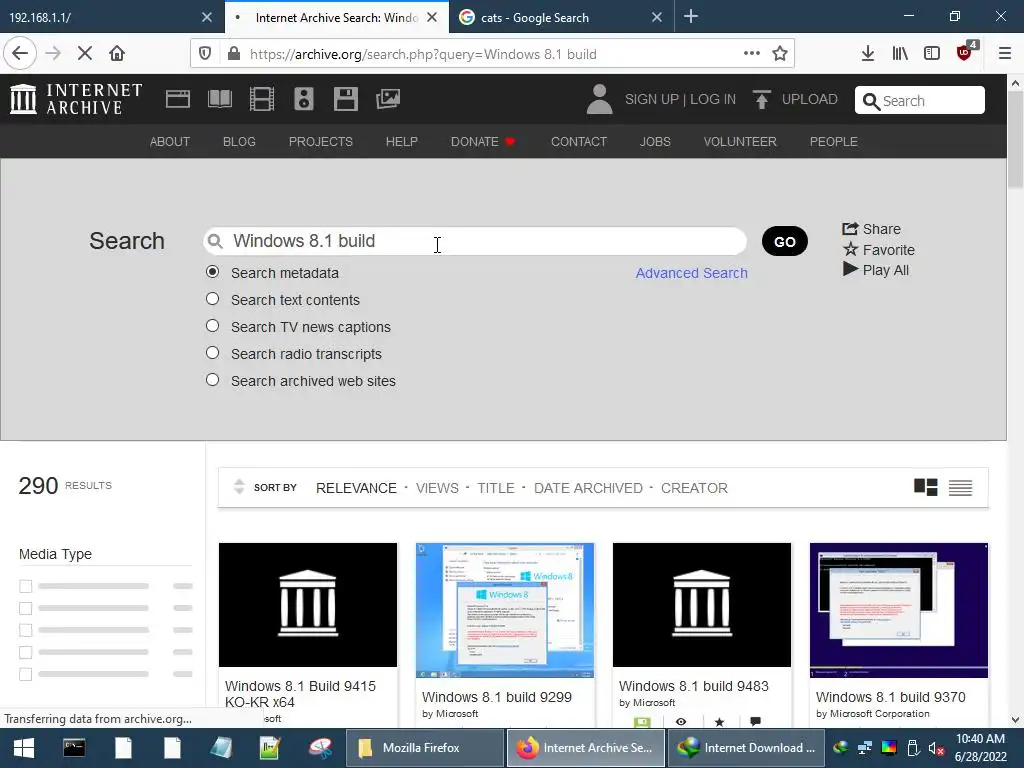
Task: Select Search text contents radio button
Action: click(x=212, y=298)
